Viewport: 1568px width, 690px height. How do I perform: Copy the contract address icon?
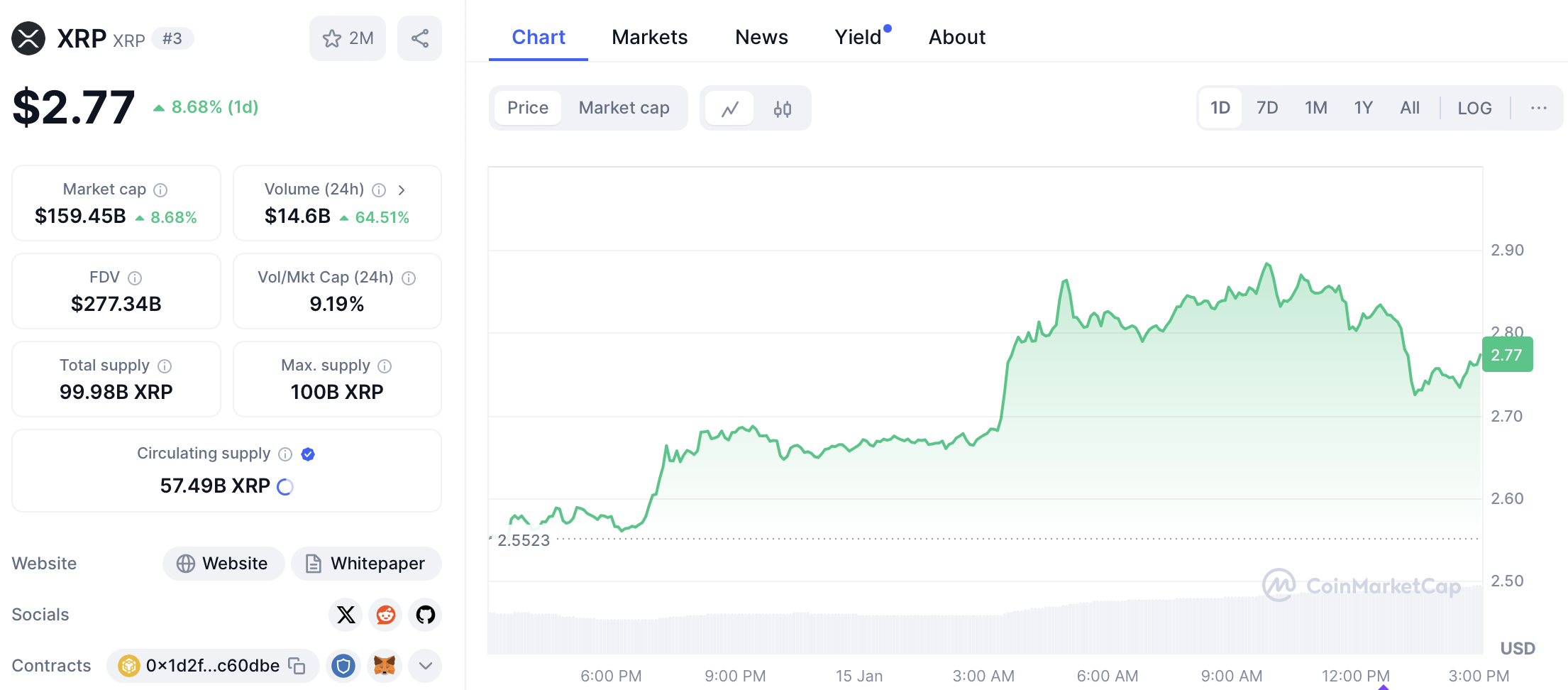click(x=297, y=666)
